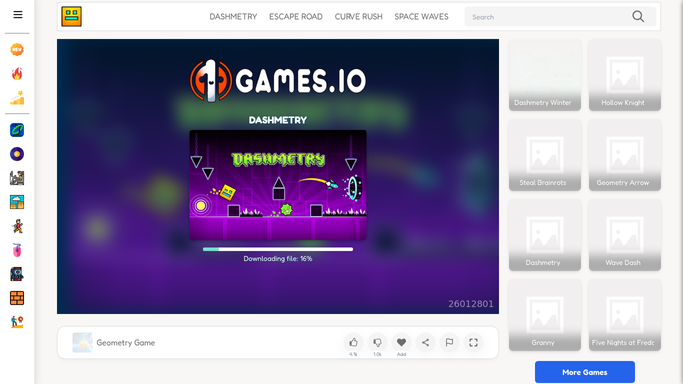Click the download progress bar

278,249
